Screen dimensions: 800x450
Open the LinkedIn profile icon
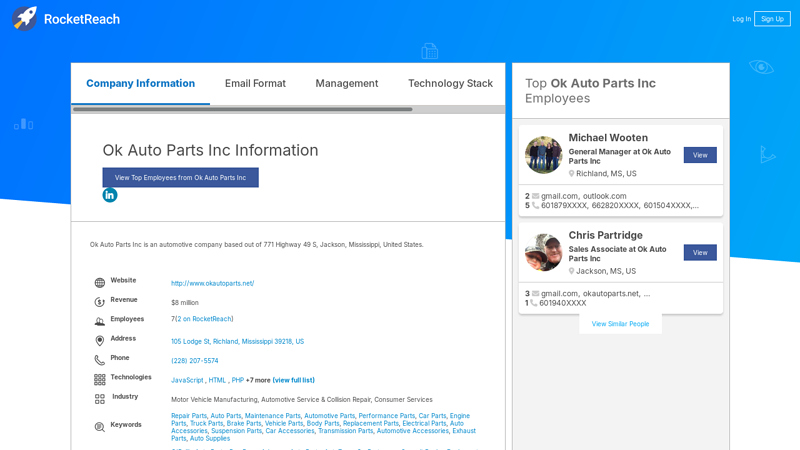click(x=110, y=195)
